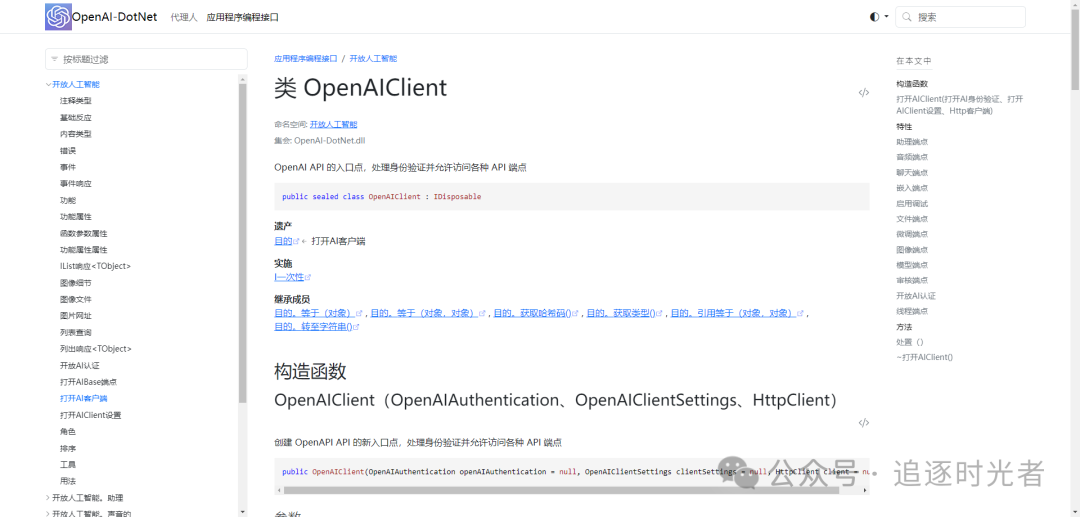Screen dimensions: 1080x517
Task: Select 工具 in the sidebar tree
Action: click(68, 465)
